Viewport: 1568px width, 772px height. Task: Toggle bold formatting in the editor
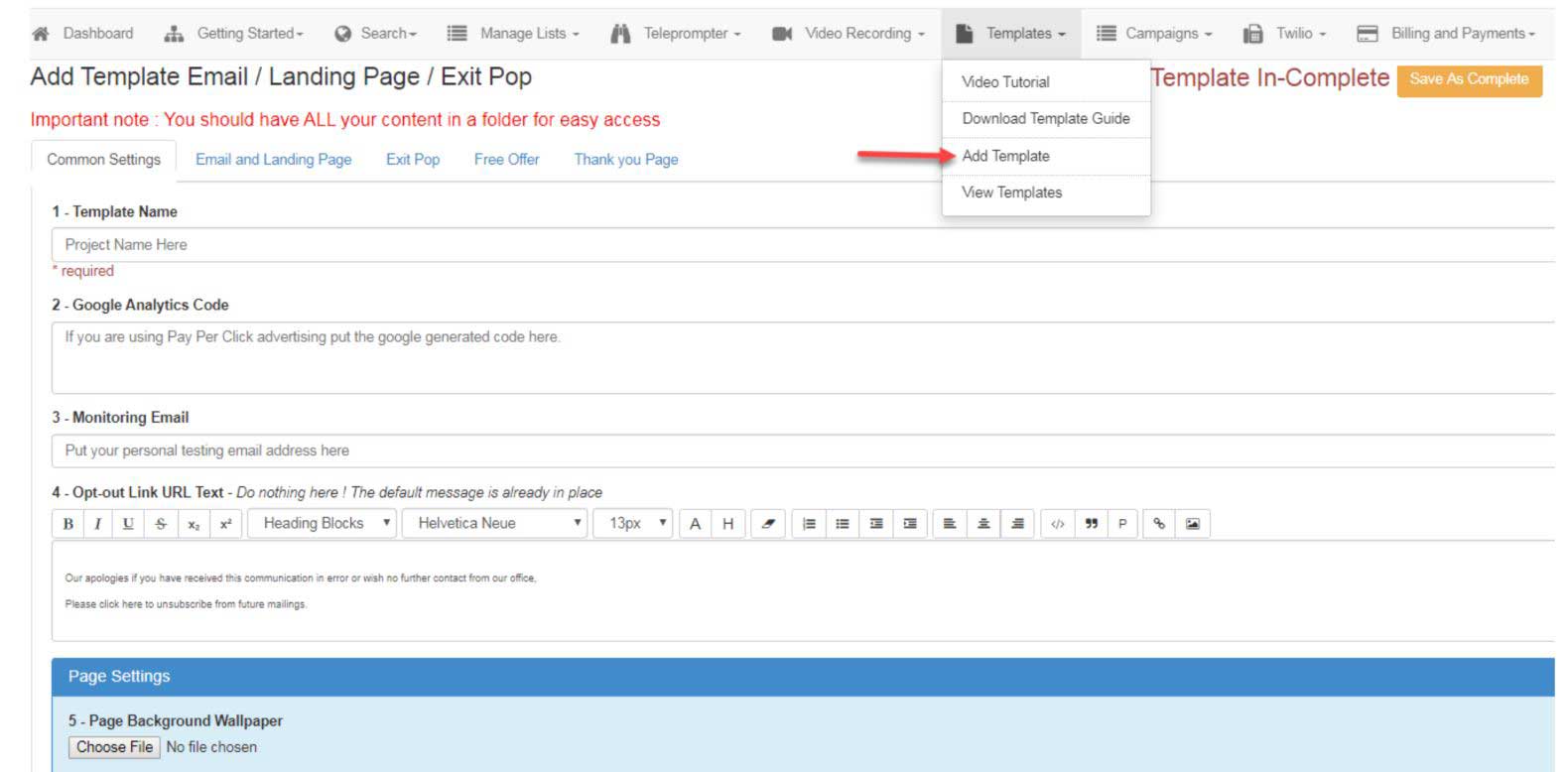(x=67, y=524)
